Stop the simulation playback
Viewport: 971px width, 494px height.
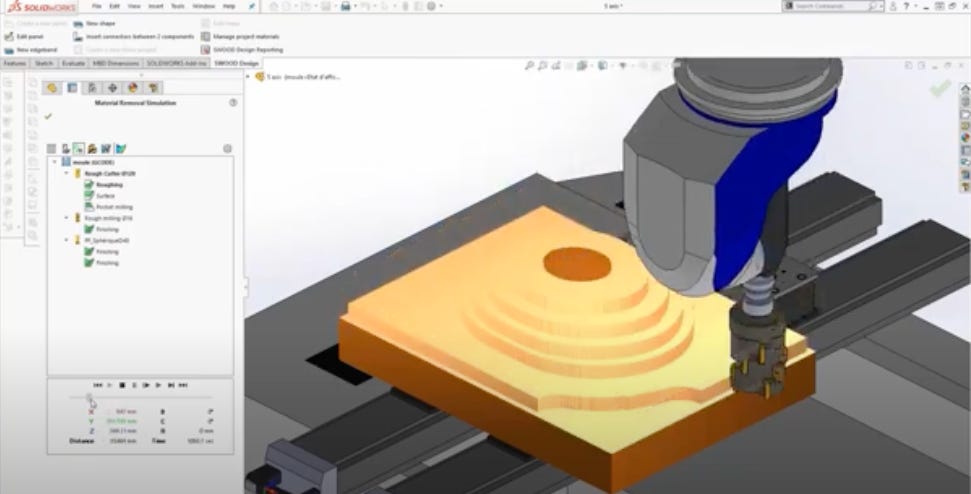[122, 385]
